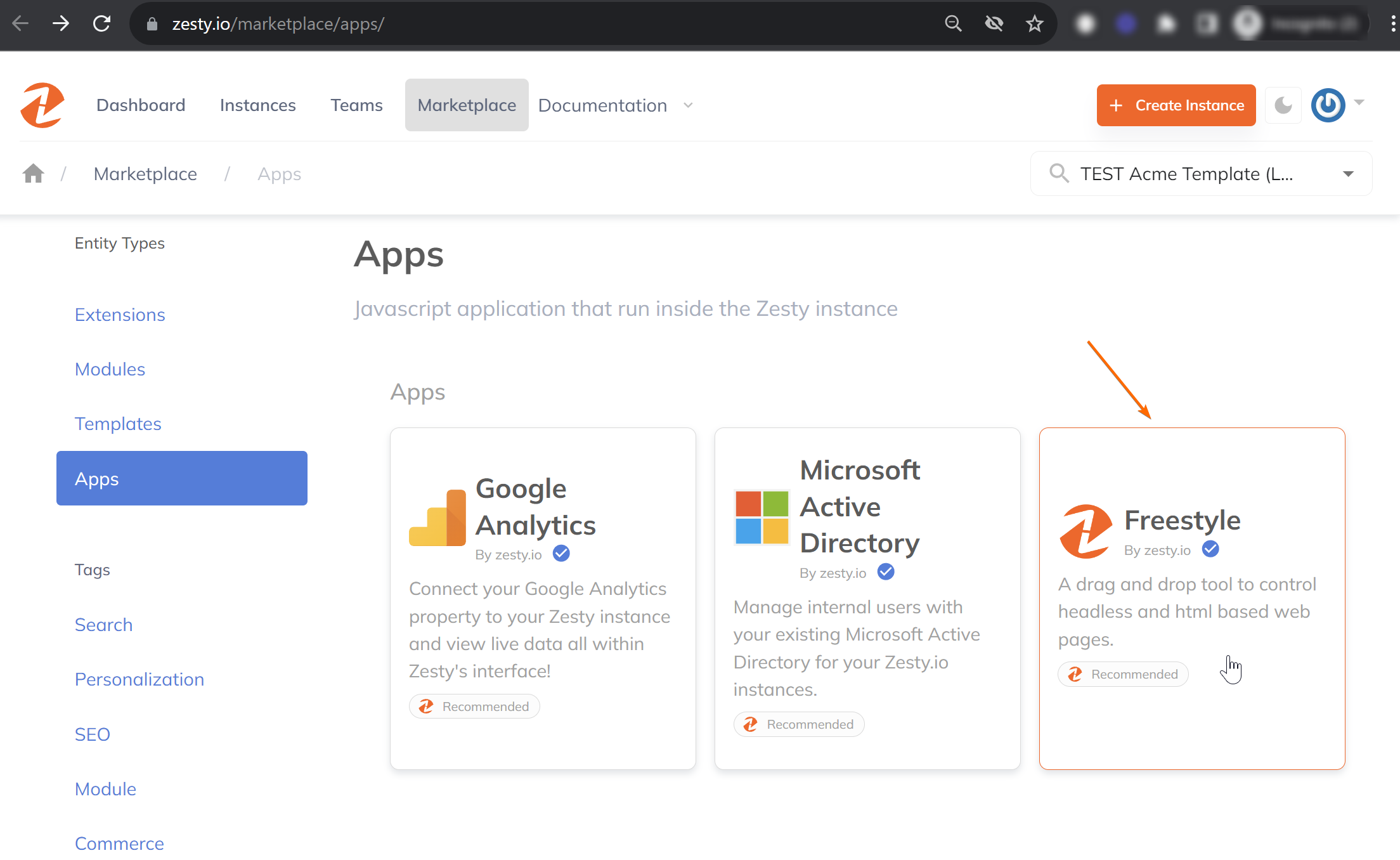The image size is (1400, 860).
Task: Click the Freestyle app logo
Action: tap(1086, 531)
